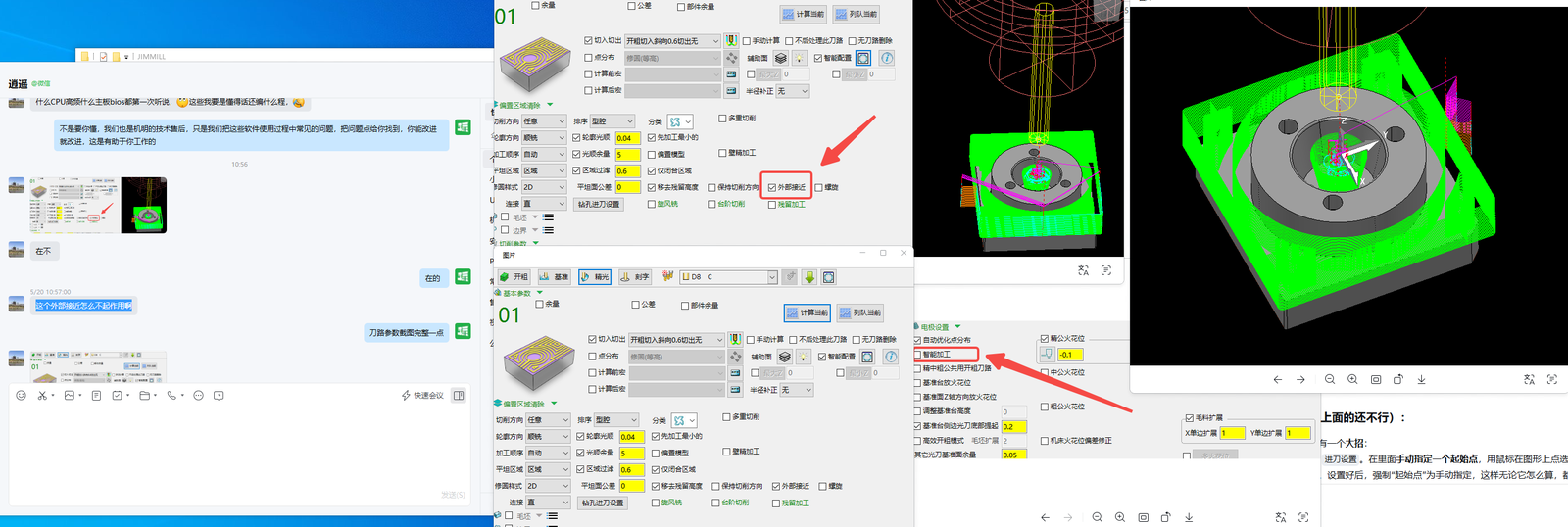Image resolution: width=1568 pixels, height=527 pixels.
Task: Click the phone call icon in chat
Action: click(x=171, y=396)
